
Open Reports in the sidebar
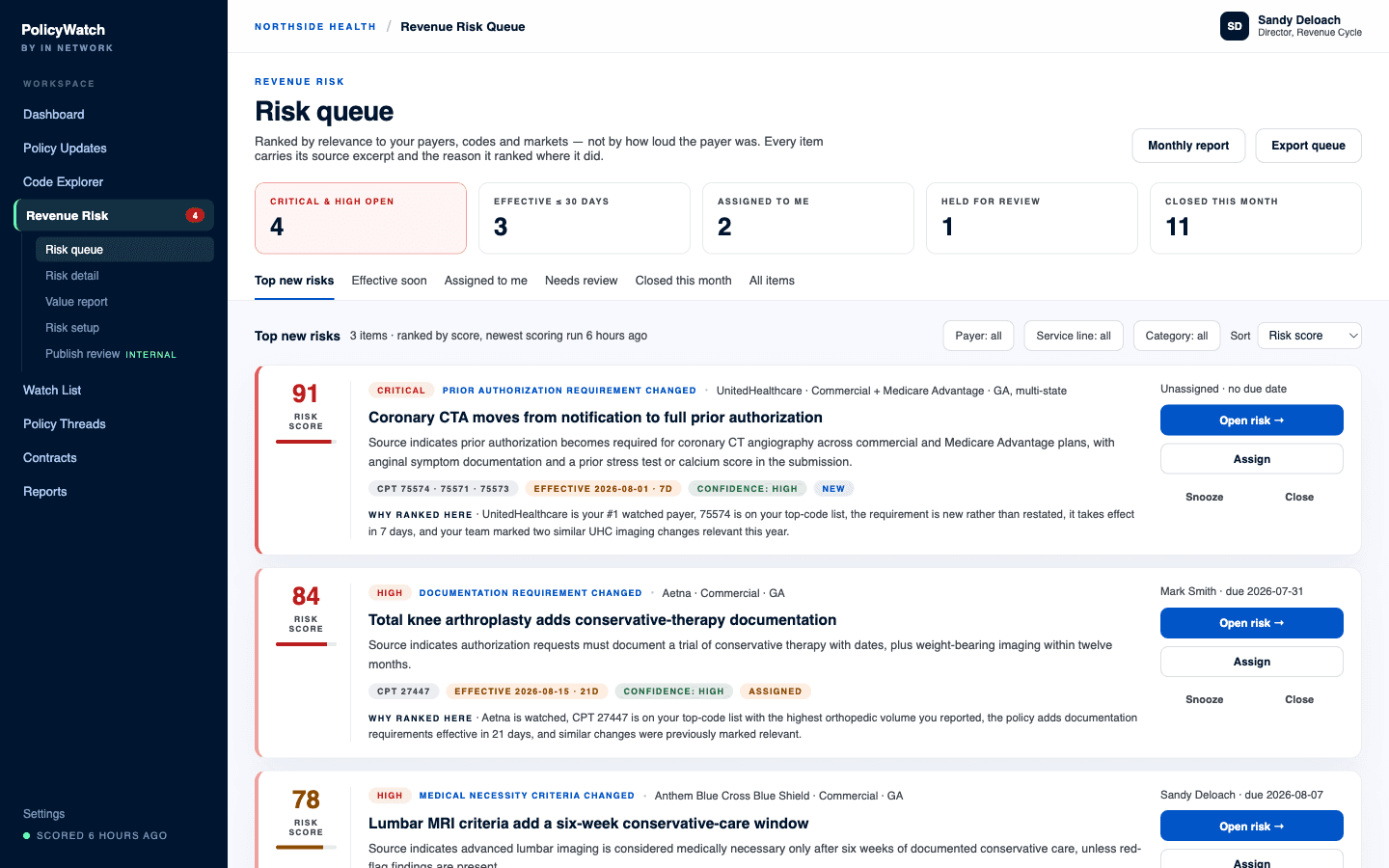(45, 491)
